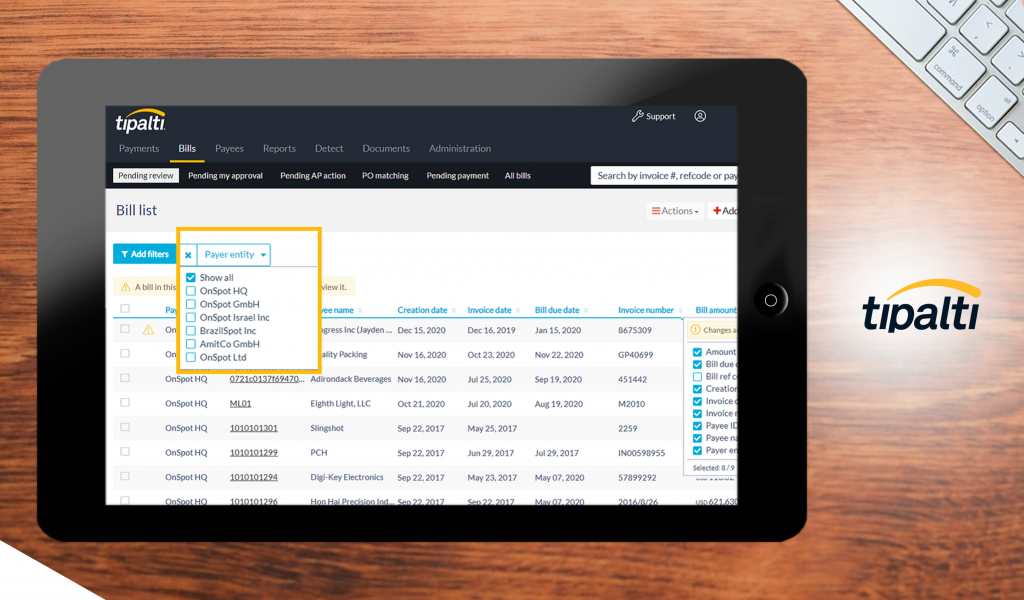
Task: Remove Payer entity filter with the X icon
Action: (188, 255)
